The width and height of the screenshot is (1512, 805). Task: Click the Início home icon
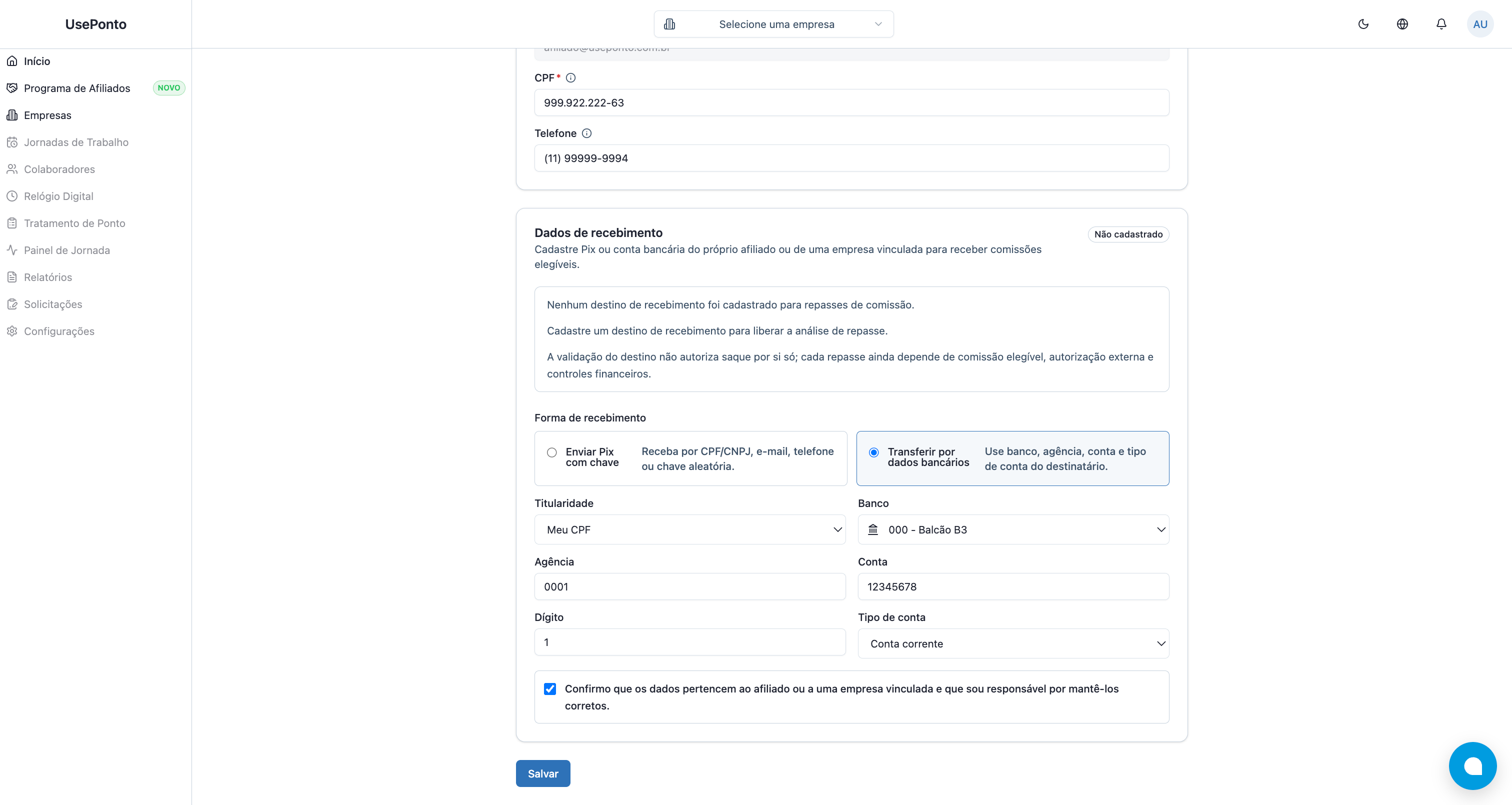click(11, 61)
